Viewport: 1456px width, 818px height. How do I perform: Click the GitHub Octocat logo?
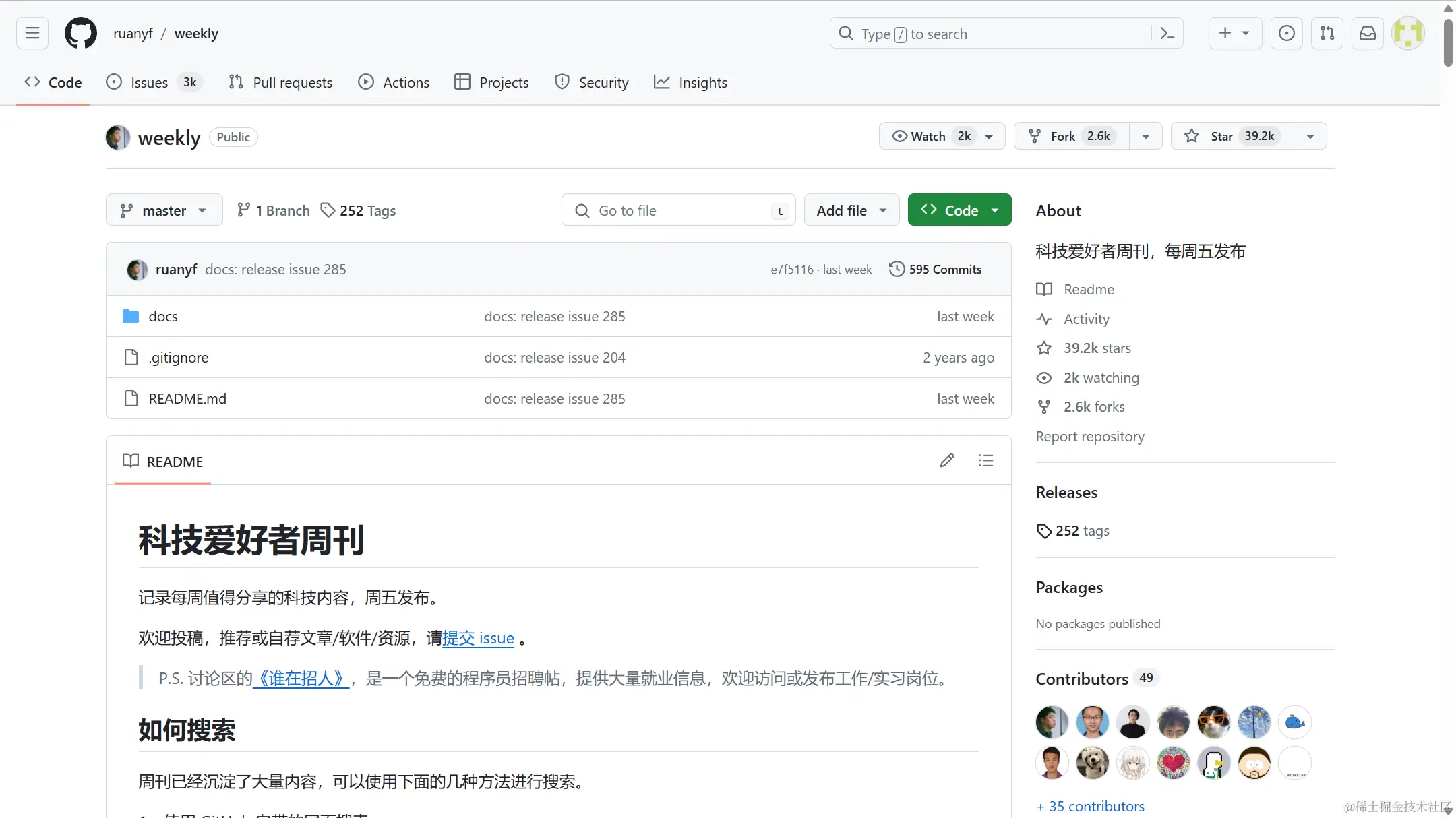80,33
